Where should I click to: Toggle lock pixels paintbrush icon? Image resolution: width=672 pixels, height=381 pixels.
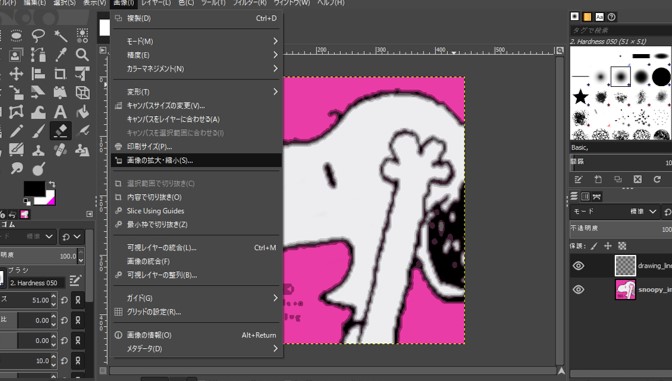coord(594,246)
